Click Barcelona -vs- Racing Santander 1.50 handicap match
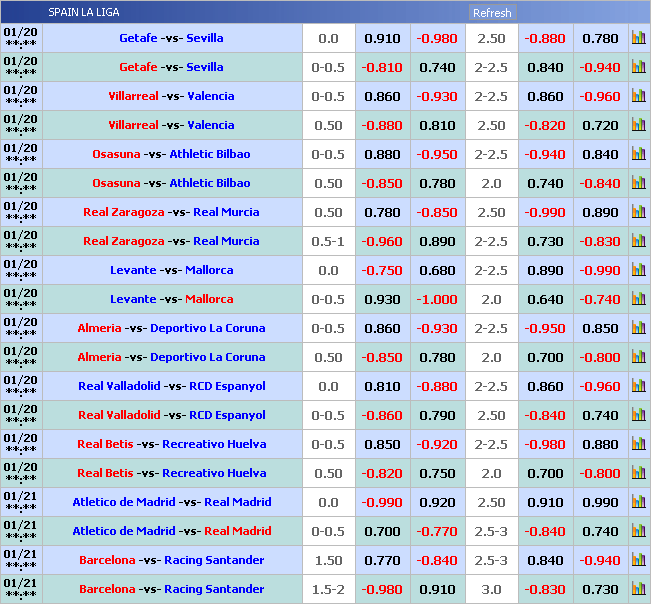 click(x=172, y=561)
